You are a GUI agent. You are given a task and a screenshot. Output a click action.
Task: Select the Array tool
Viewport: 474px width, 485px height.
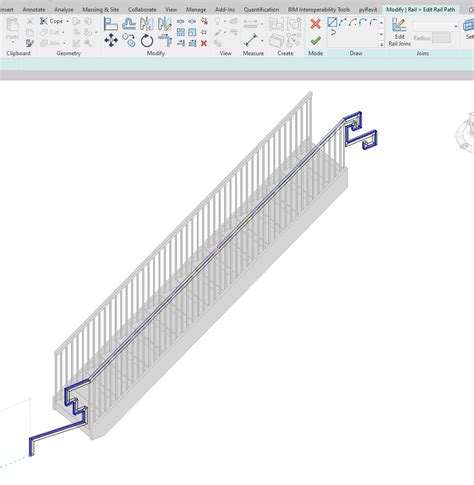click(x=181, y=32)
